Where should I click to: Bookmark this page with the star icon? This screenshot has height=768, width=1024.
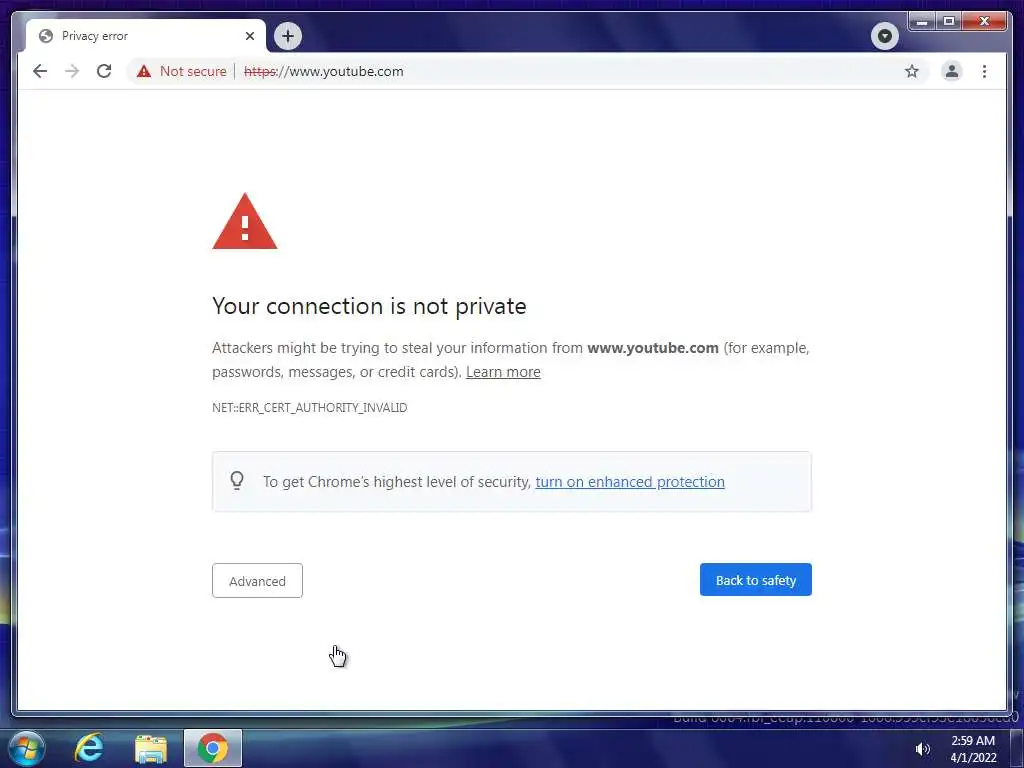[912, 71]
